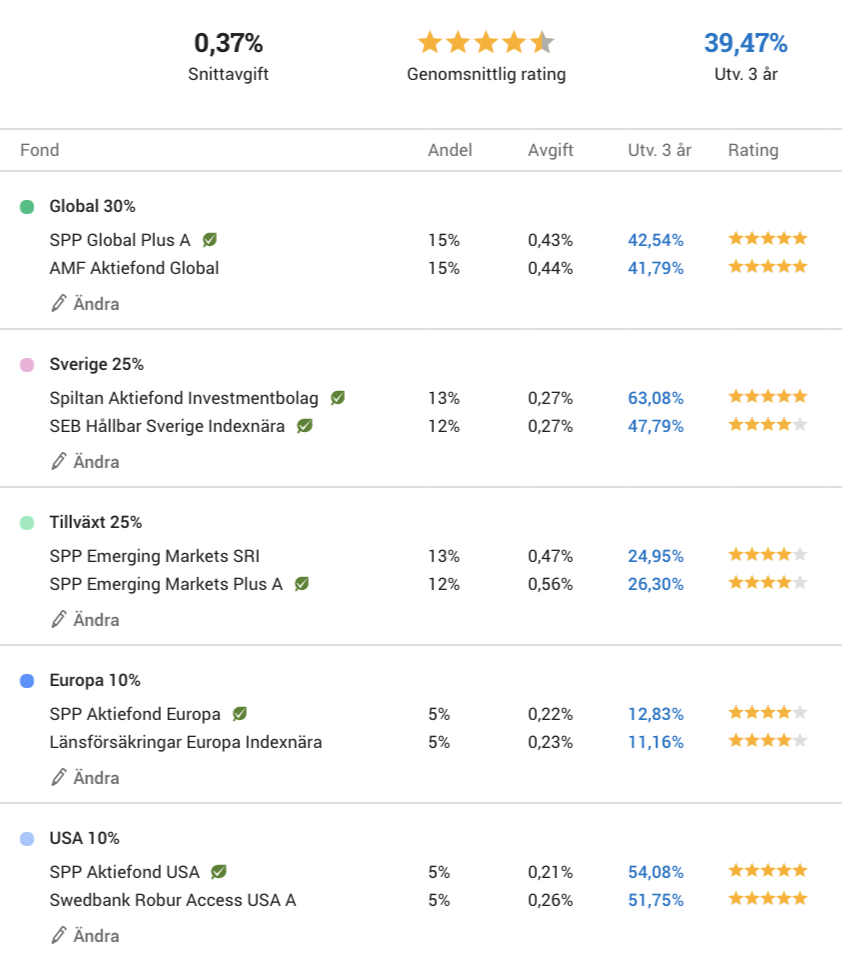Open the Swedbank Robur Access USA A fund
Image resolution: width=842 pixels, height=962 pixels.
(173, 900)
